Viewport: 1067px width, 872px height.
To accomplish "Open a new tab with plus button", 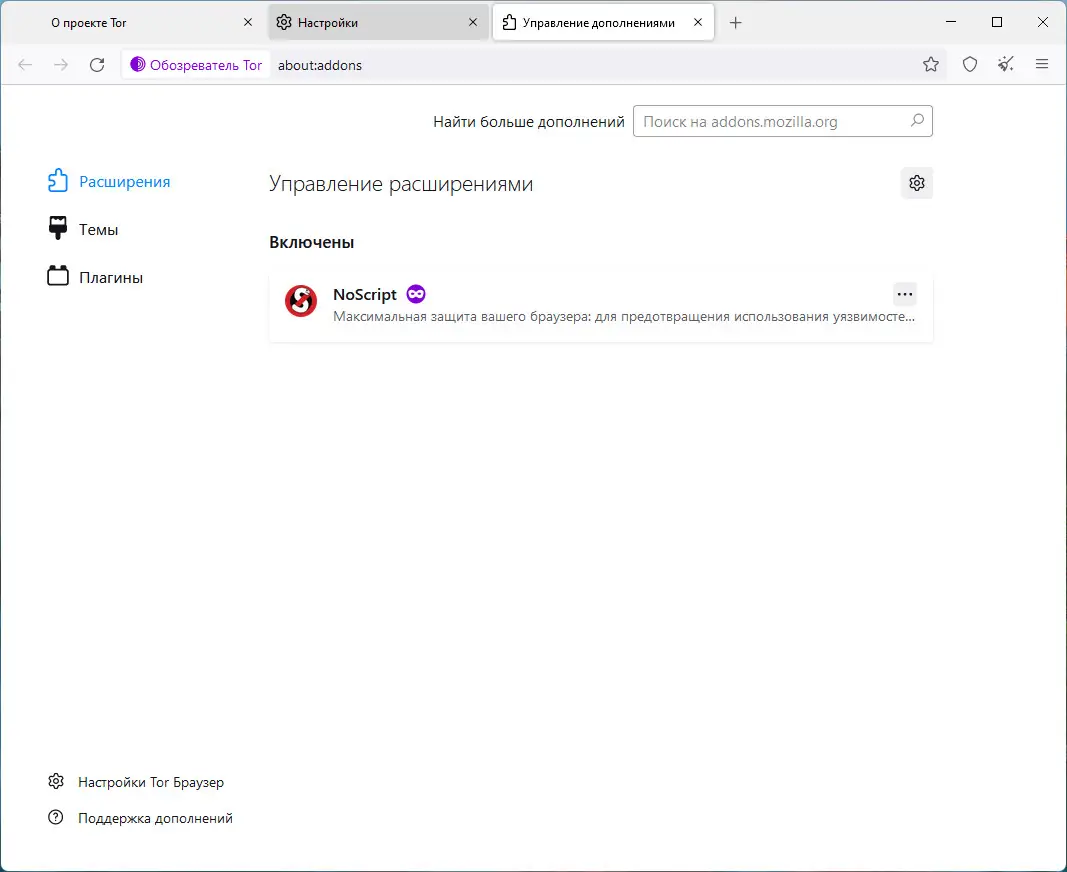I will point(736,22).
